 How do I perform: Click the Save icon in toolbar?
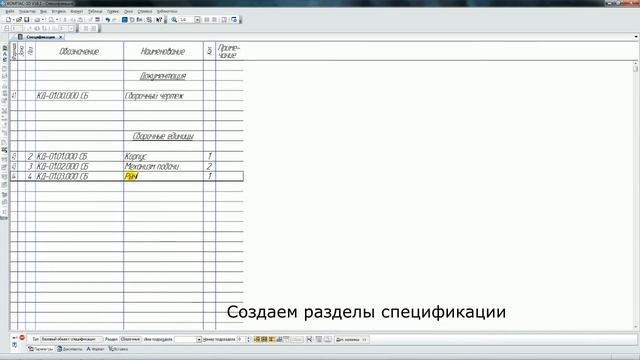[27, 20]
